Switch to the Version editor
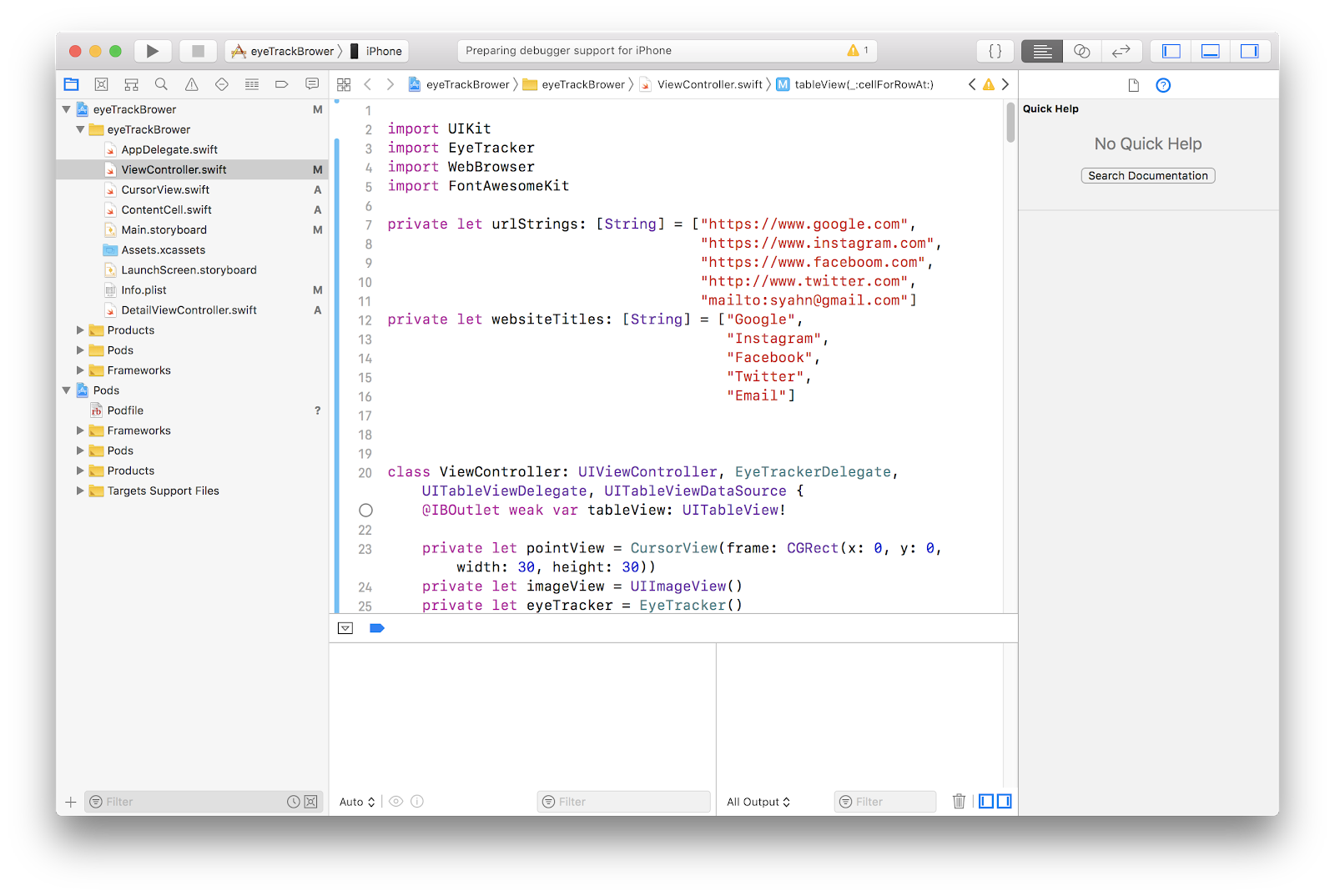 (x=1121, y=51)
